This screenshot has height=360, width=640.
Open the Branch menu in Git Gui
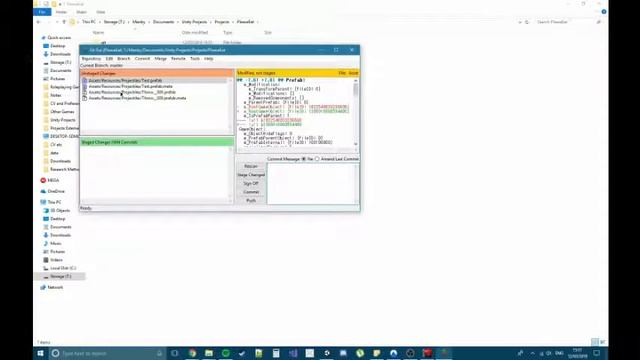click(123, 59)
